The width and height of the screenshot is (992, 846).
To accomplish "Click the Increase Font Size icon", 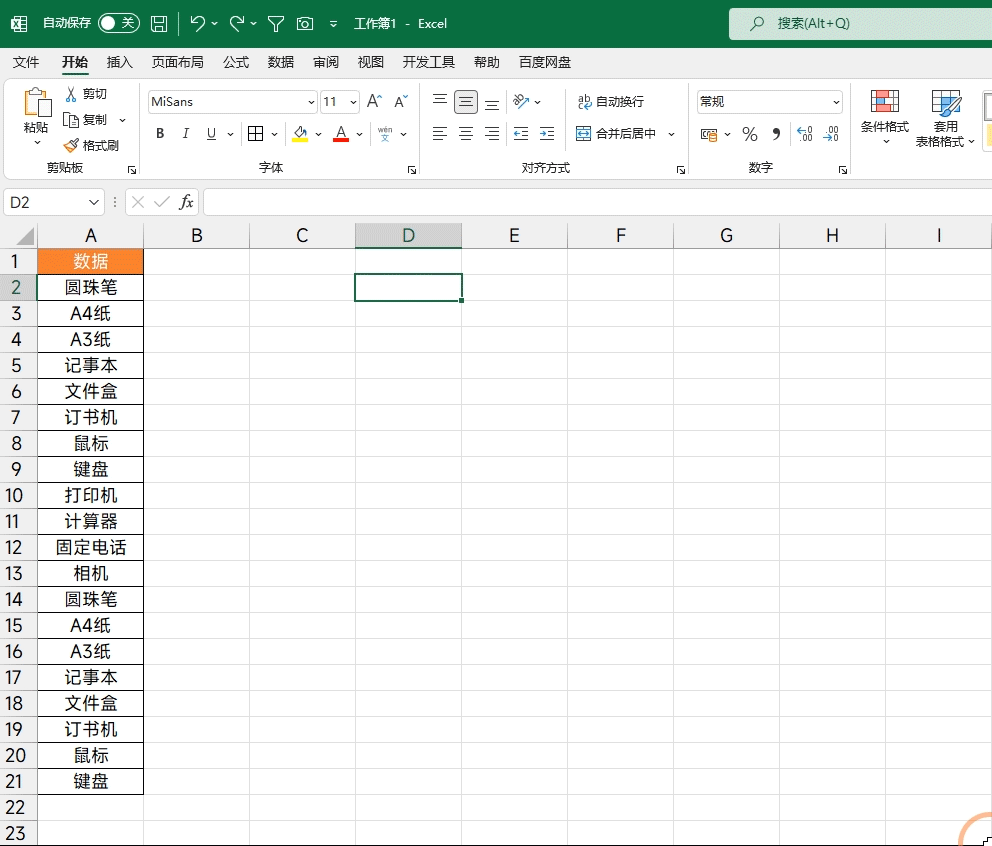I will click(x=374, y=101).
